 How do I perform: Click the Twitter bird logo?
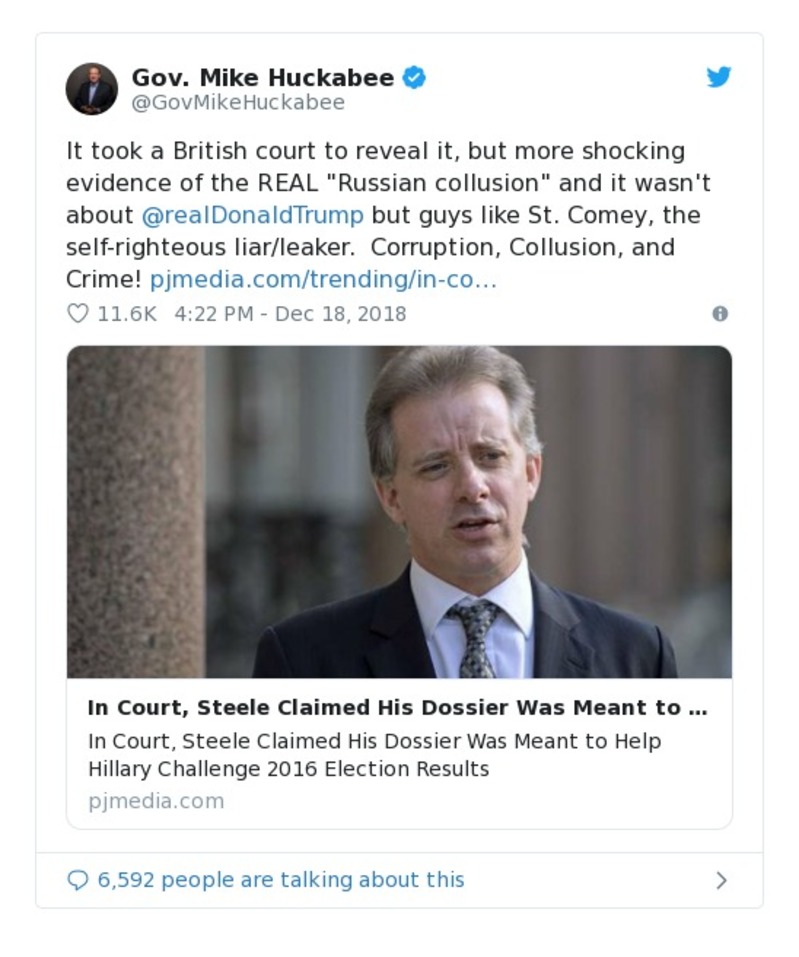point(718,77)
